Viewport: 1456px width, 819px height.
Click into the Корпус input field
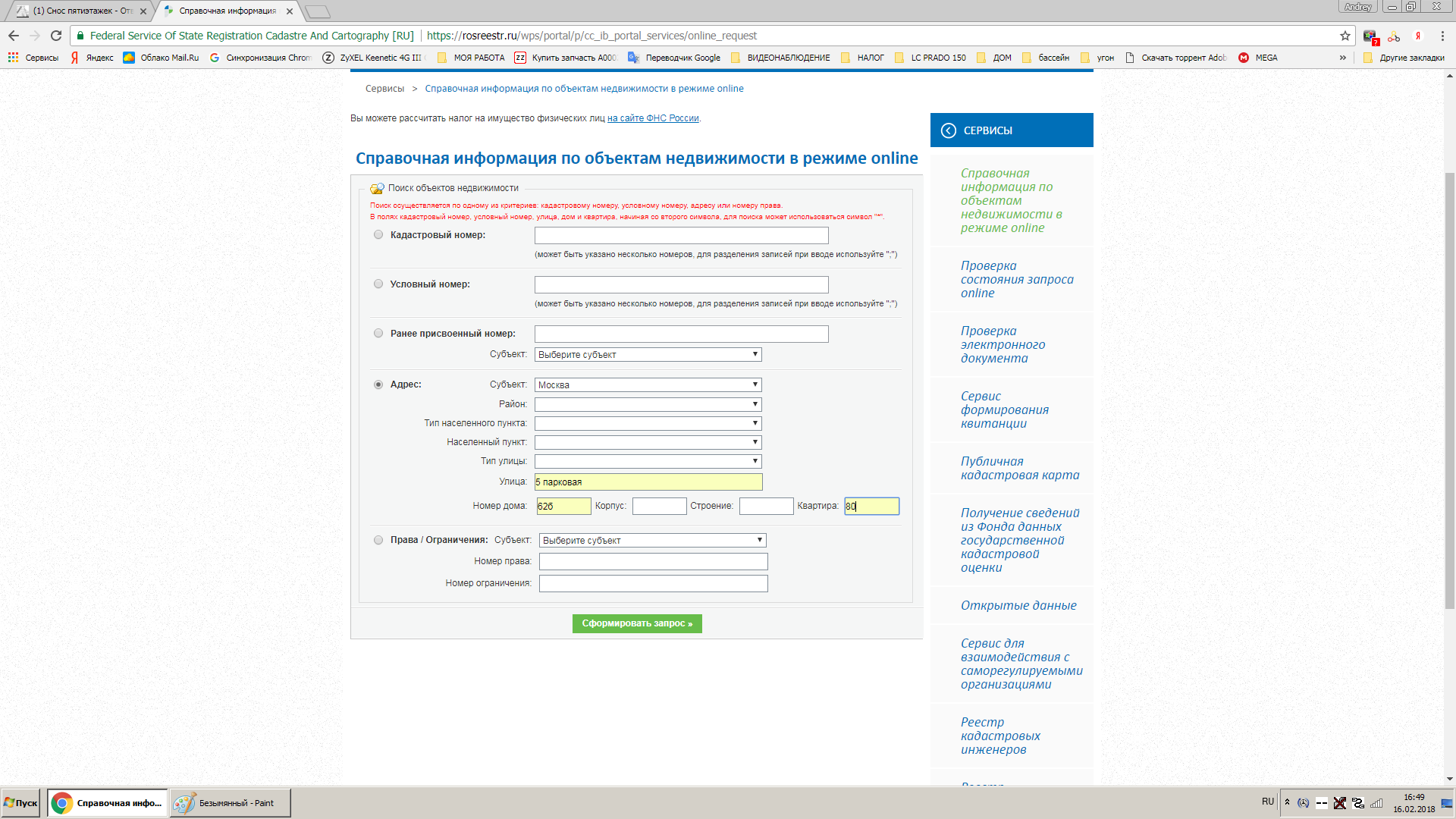point(659,506)
